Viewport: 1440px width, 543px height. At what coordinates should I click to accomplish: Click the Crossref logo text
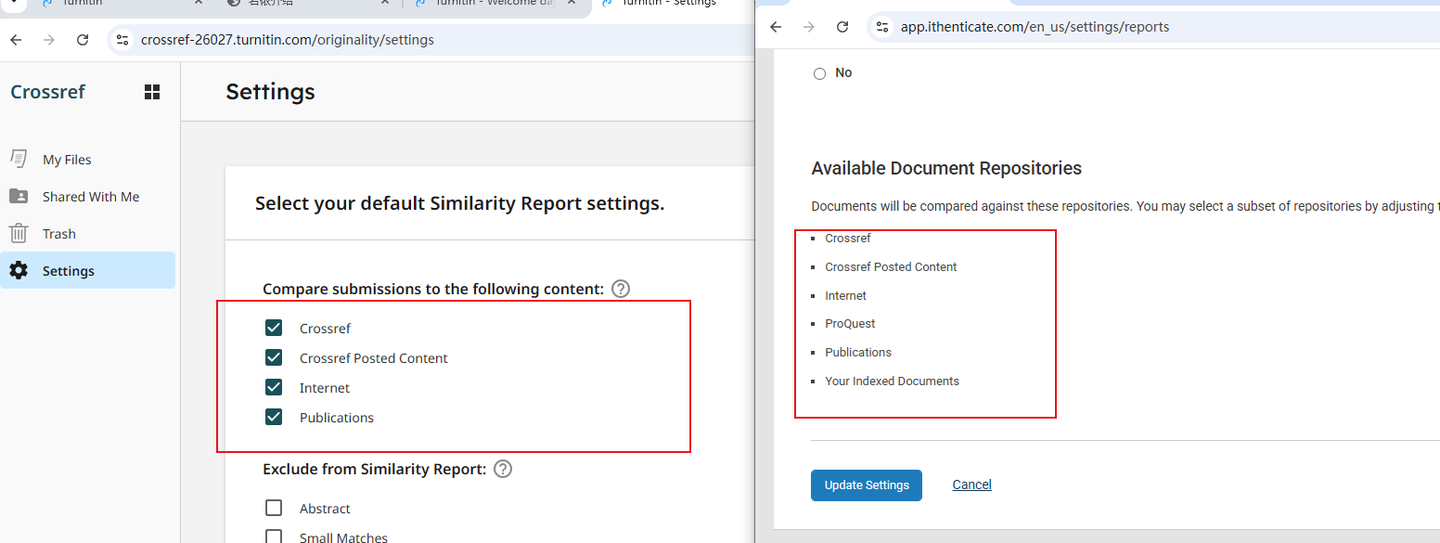[48, 92]
